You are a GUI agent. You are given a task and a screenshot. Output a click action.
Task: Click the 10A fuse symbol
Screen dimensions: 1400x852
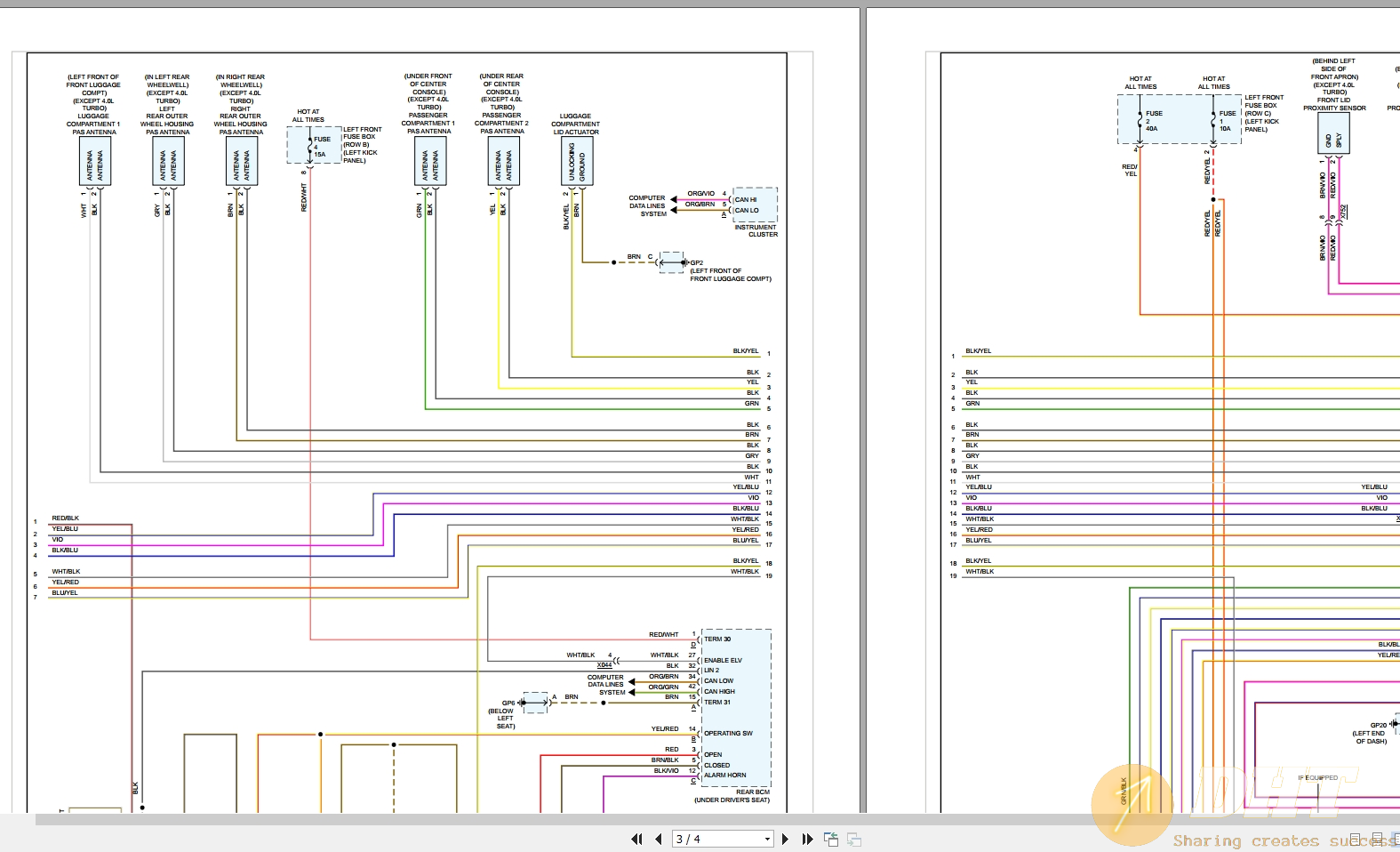pyautogui.click(x=1213, y=119)
